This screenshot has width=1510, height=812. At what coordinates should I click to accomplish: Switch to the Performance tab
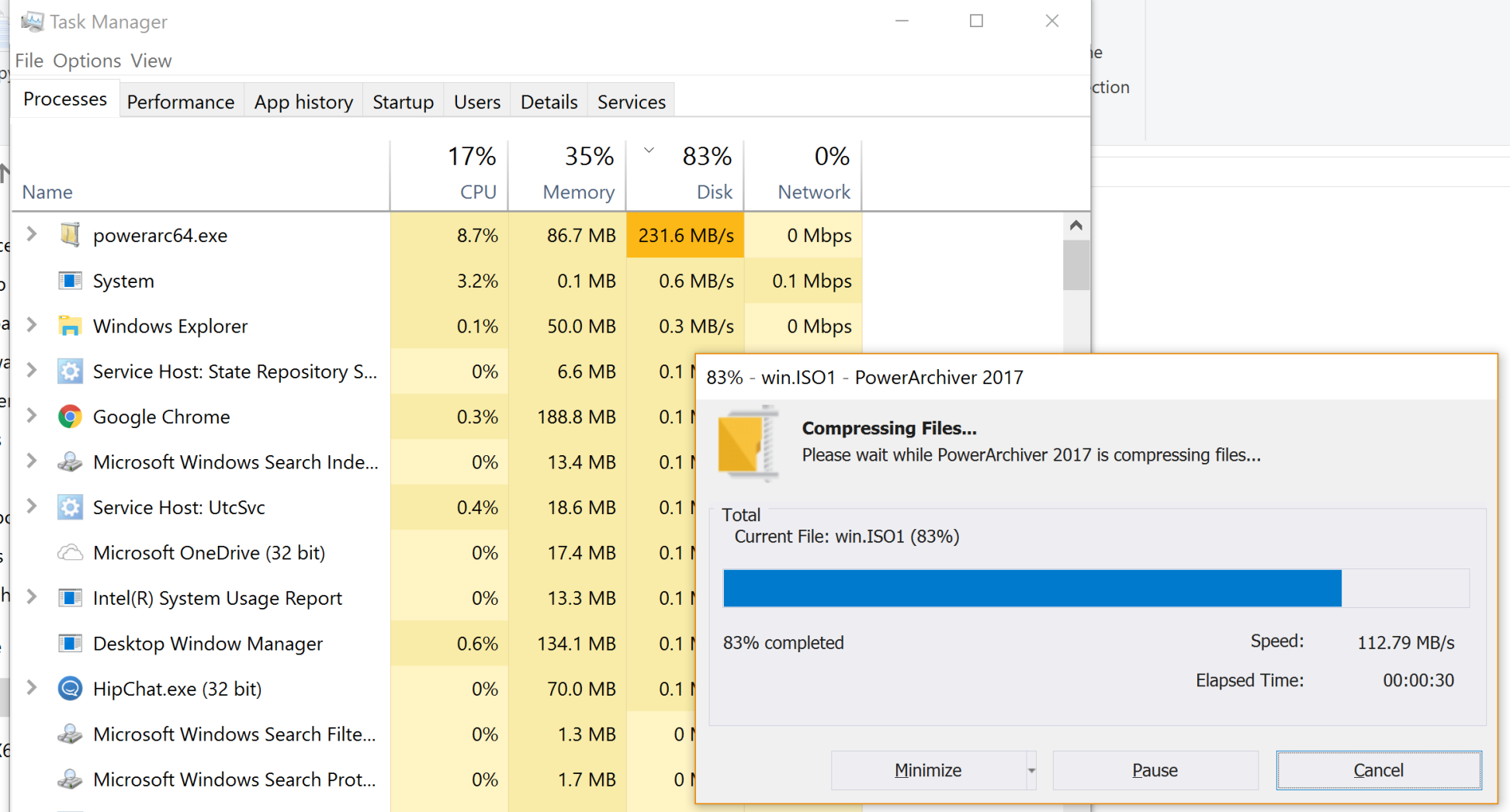tap(181, 102)
